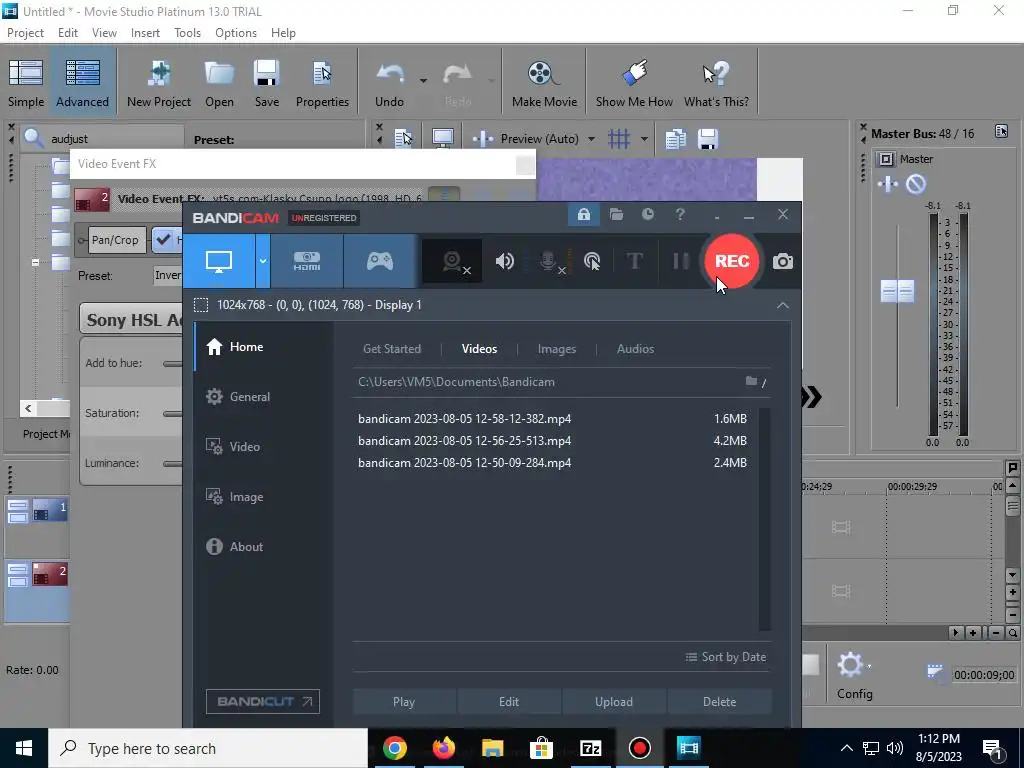Open screen recording mode dropdown arrow

(263, 261)
